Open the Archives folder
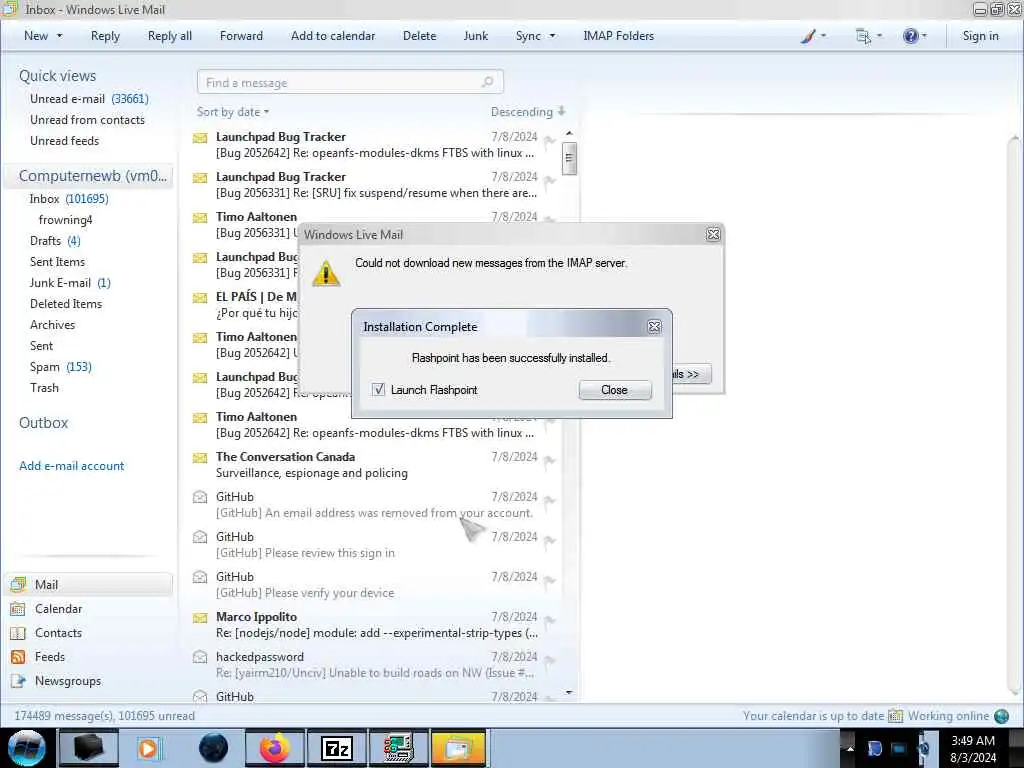 pyautogui.click(x=52, y=325)
